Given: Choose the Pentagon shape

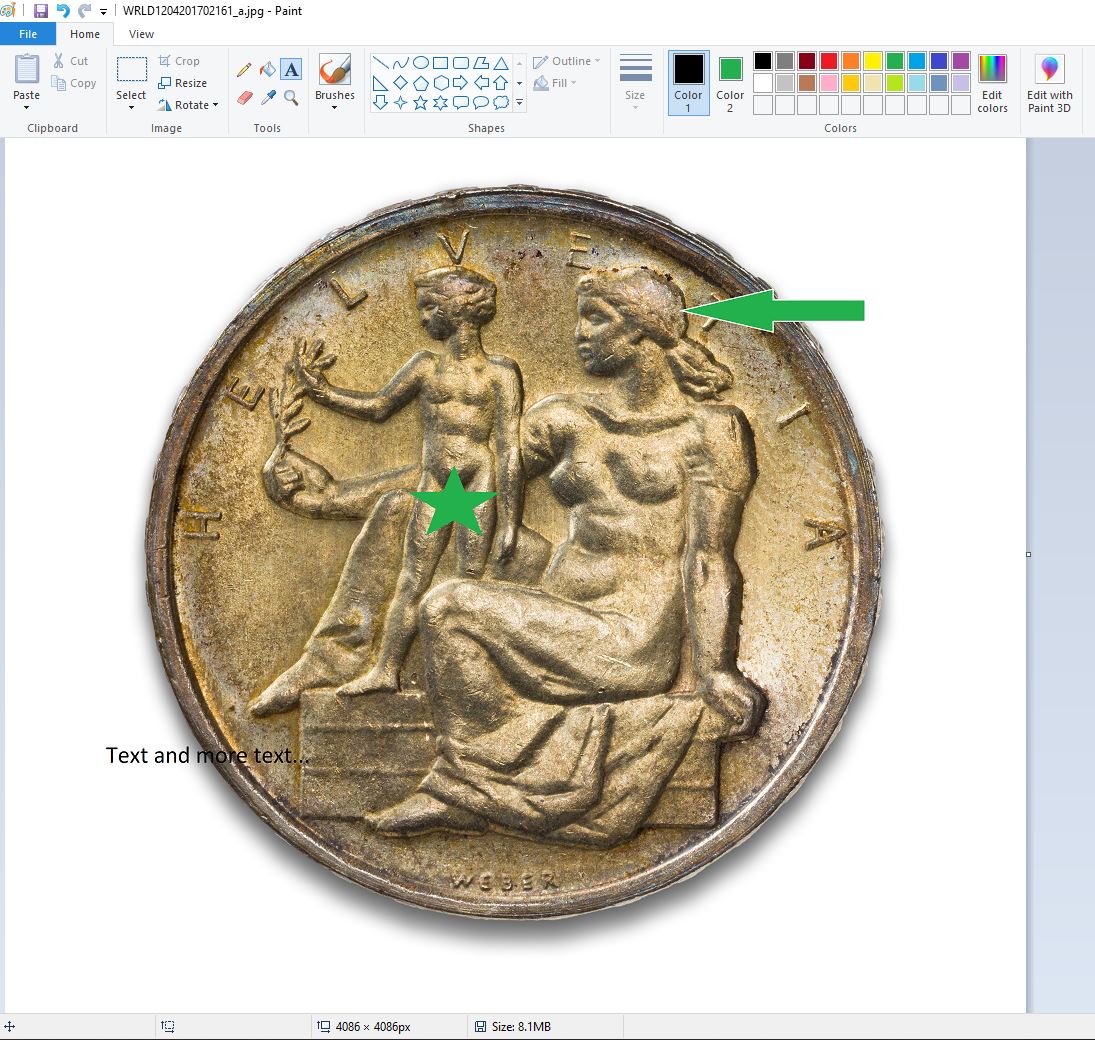Looking at the screenshot, I should (420, 83).
